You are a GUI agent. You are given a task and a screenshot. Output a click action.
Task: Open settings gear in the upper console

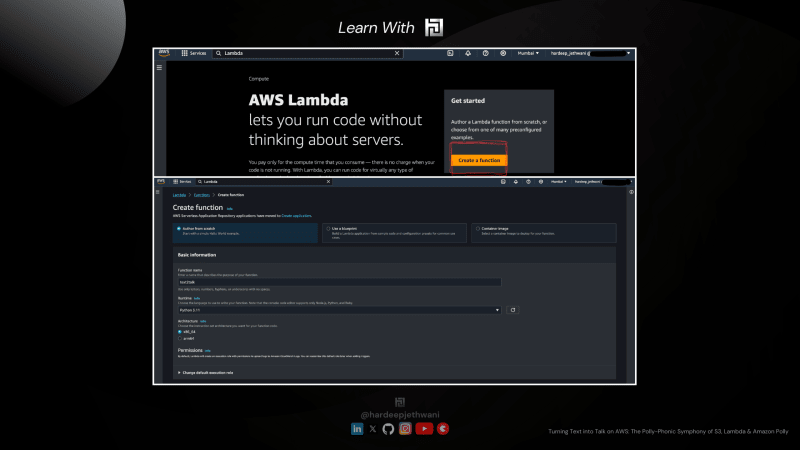503,53
